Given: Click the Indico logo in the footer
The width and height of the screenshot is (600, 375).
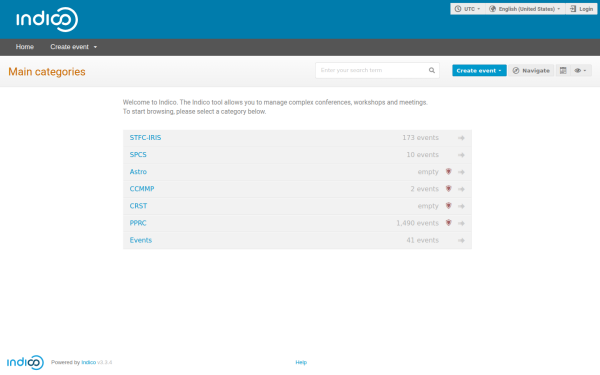Looking at the screenshot, I should click(25, 362).
